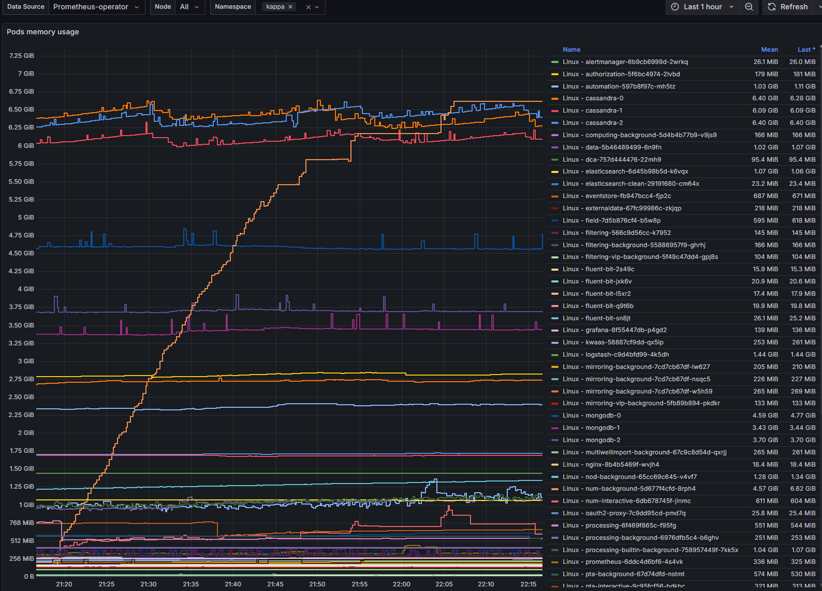Clear all Namespace values with the X
This screenshot has height=591, width=822.
[308, 7]
